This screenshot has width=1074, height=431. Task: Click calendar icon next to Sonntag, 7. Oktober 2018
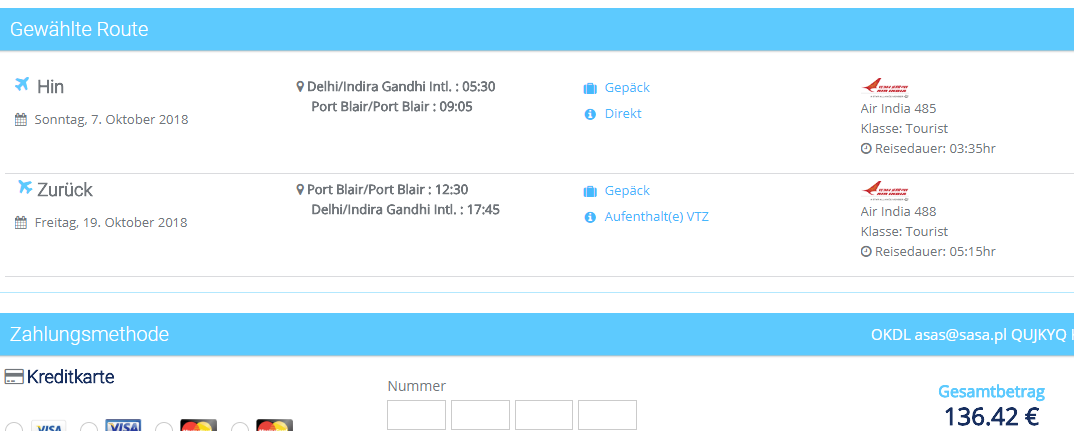click(21, 120)
